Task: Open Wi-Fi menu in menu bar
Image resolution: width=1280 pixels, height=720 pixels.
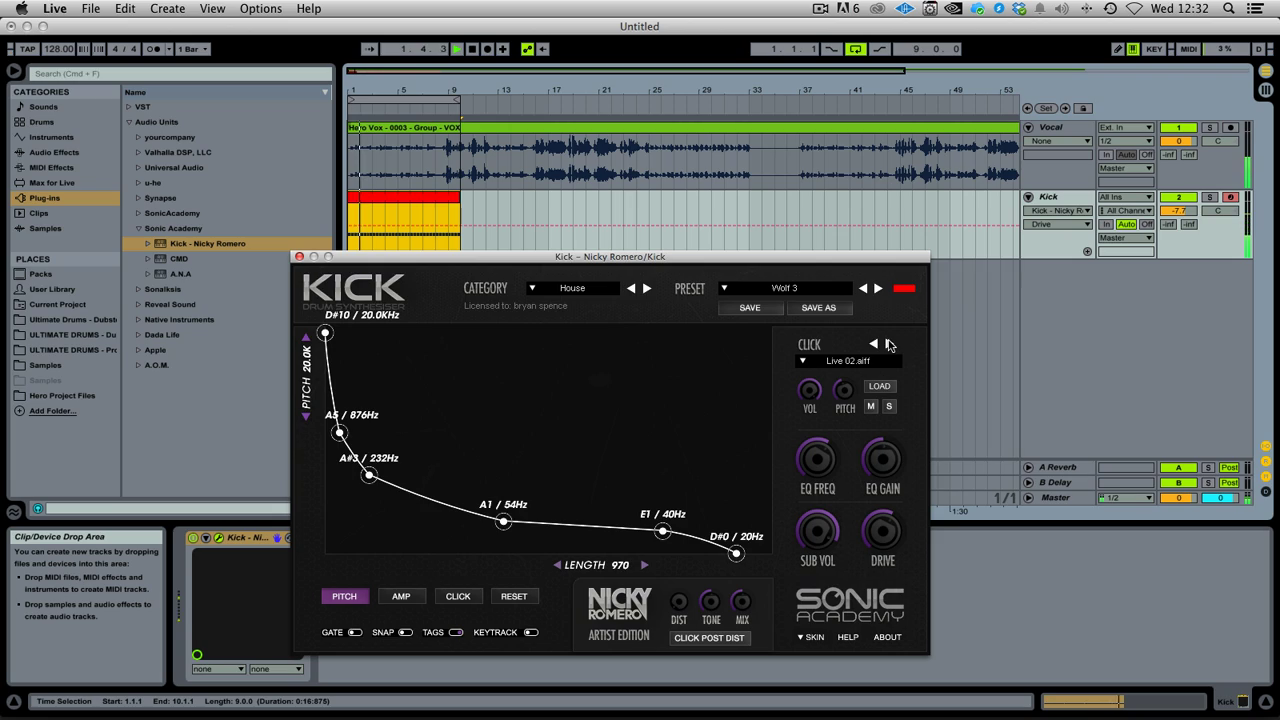Action: (x=1134, y=8)
